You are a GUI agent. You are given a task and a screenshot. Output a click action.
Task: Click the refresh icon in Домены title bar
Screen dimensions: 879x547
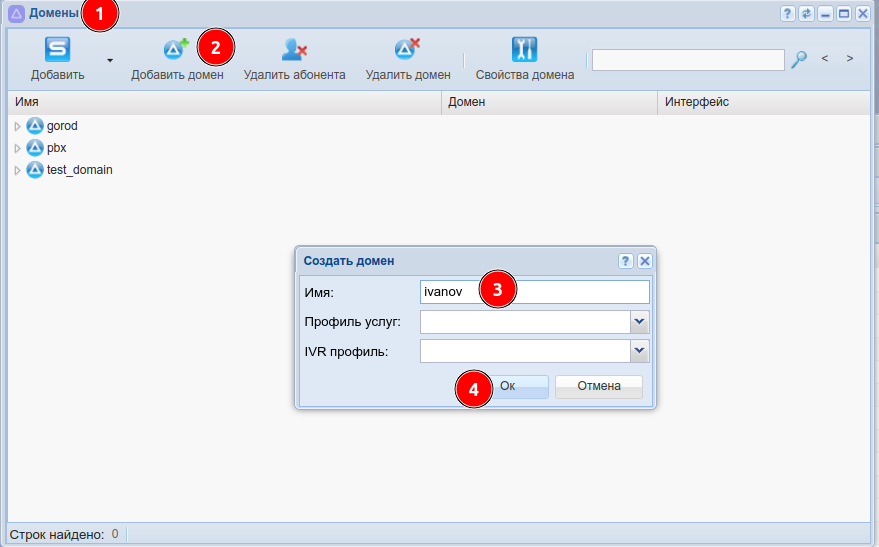coord(806,13)
